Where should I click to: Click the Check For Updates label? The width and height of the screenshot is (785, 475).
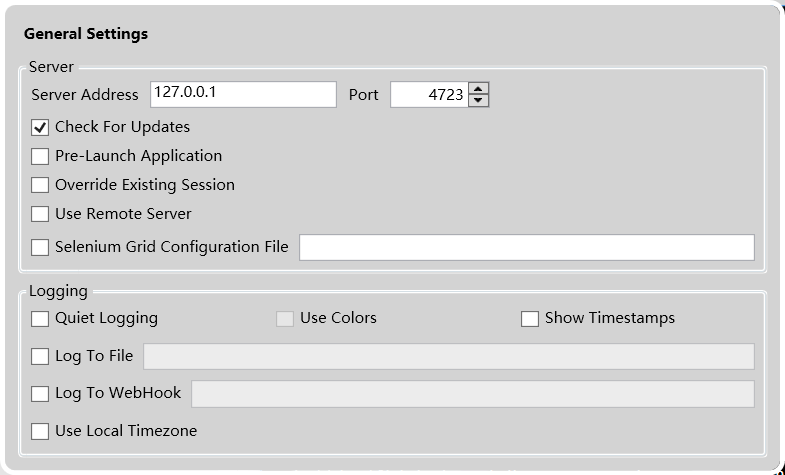(x=123, y=127)
